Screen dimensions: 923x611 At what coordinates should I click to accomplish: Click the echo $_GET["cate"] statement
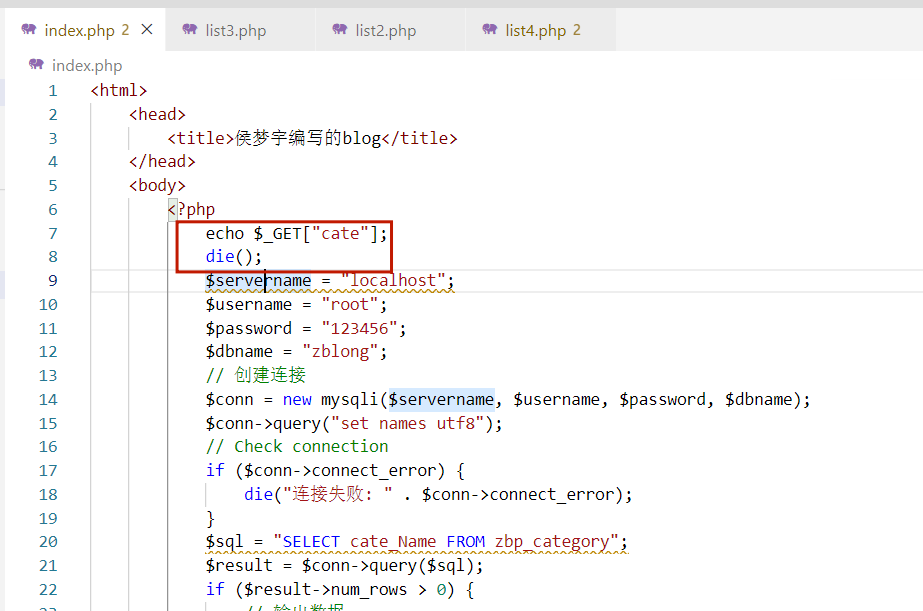pos(296,234)
